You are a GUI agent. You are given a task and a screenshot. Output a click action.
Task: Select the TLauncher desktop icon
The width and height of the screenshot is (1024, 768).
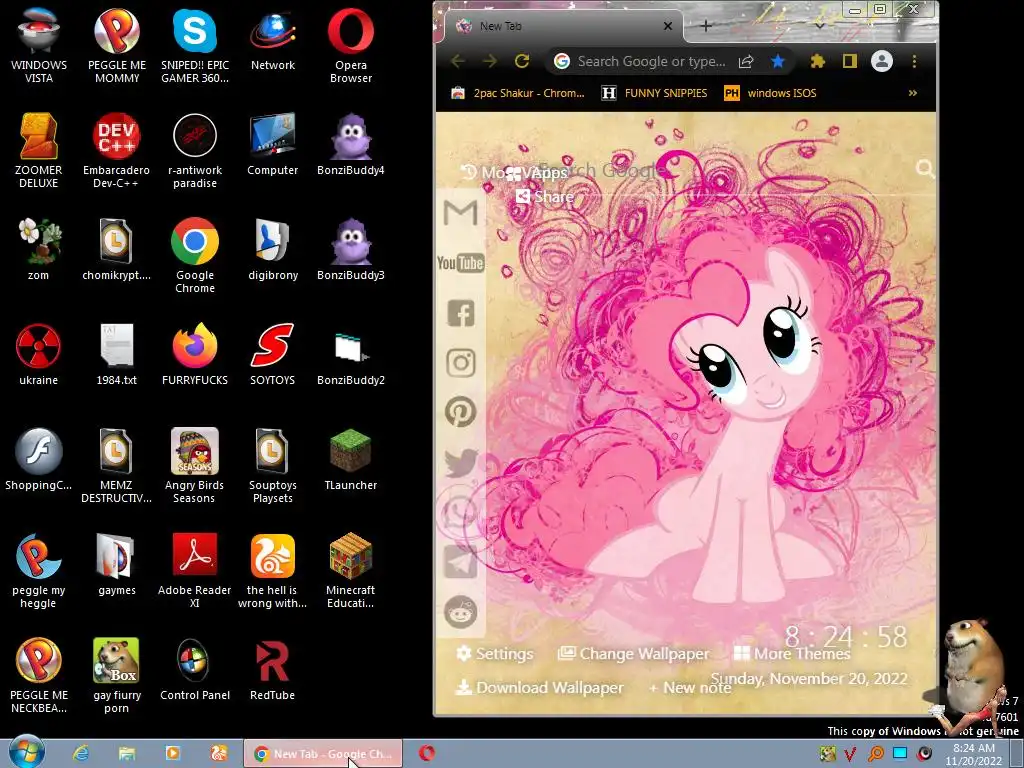coord(351,459)
